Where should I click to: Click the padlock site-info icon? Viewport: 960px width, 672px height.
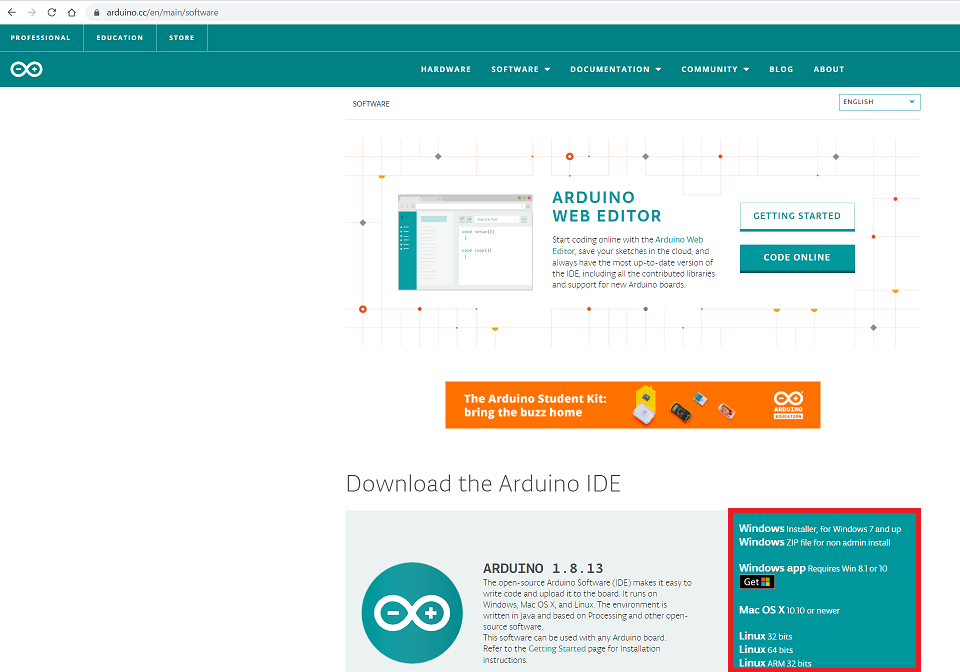(96, 12)
